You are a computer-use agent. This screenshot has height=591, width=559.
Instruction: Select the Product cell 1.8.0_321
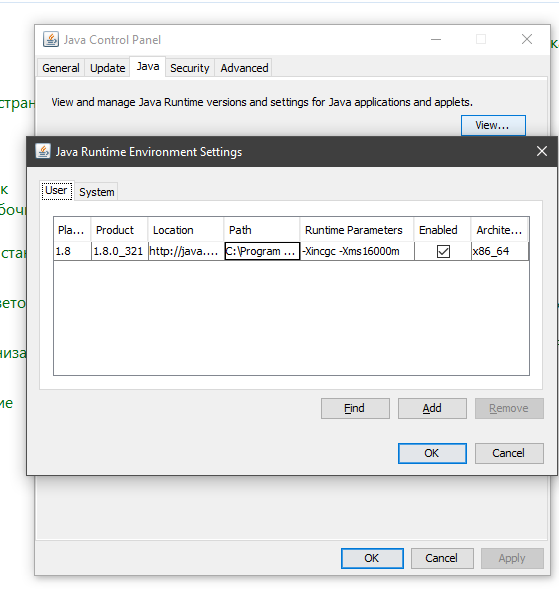coord(119,251)
